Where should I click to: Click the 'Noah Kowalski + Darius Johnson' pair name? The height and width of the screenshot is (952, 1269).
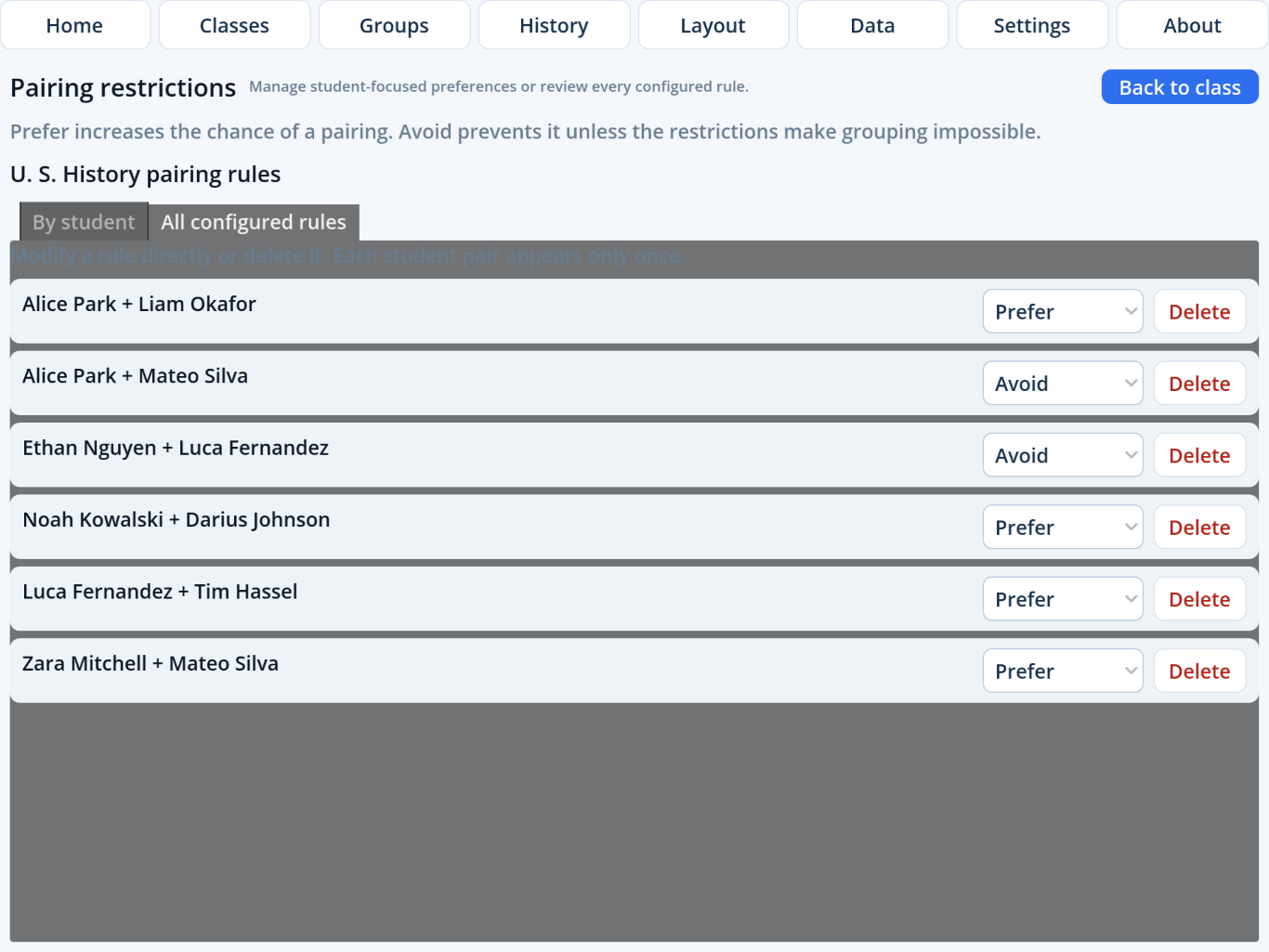pos(177,519)
